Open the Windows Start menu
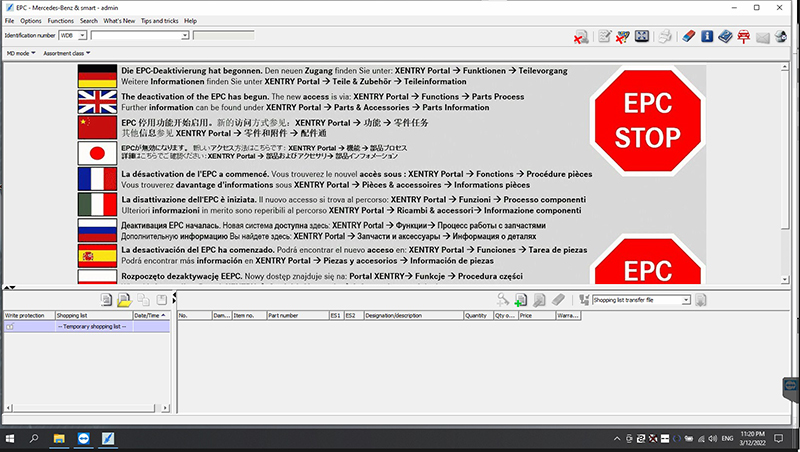Image resolution: width=800 pixels, height=452 pixels. tap(10, 438)
